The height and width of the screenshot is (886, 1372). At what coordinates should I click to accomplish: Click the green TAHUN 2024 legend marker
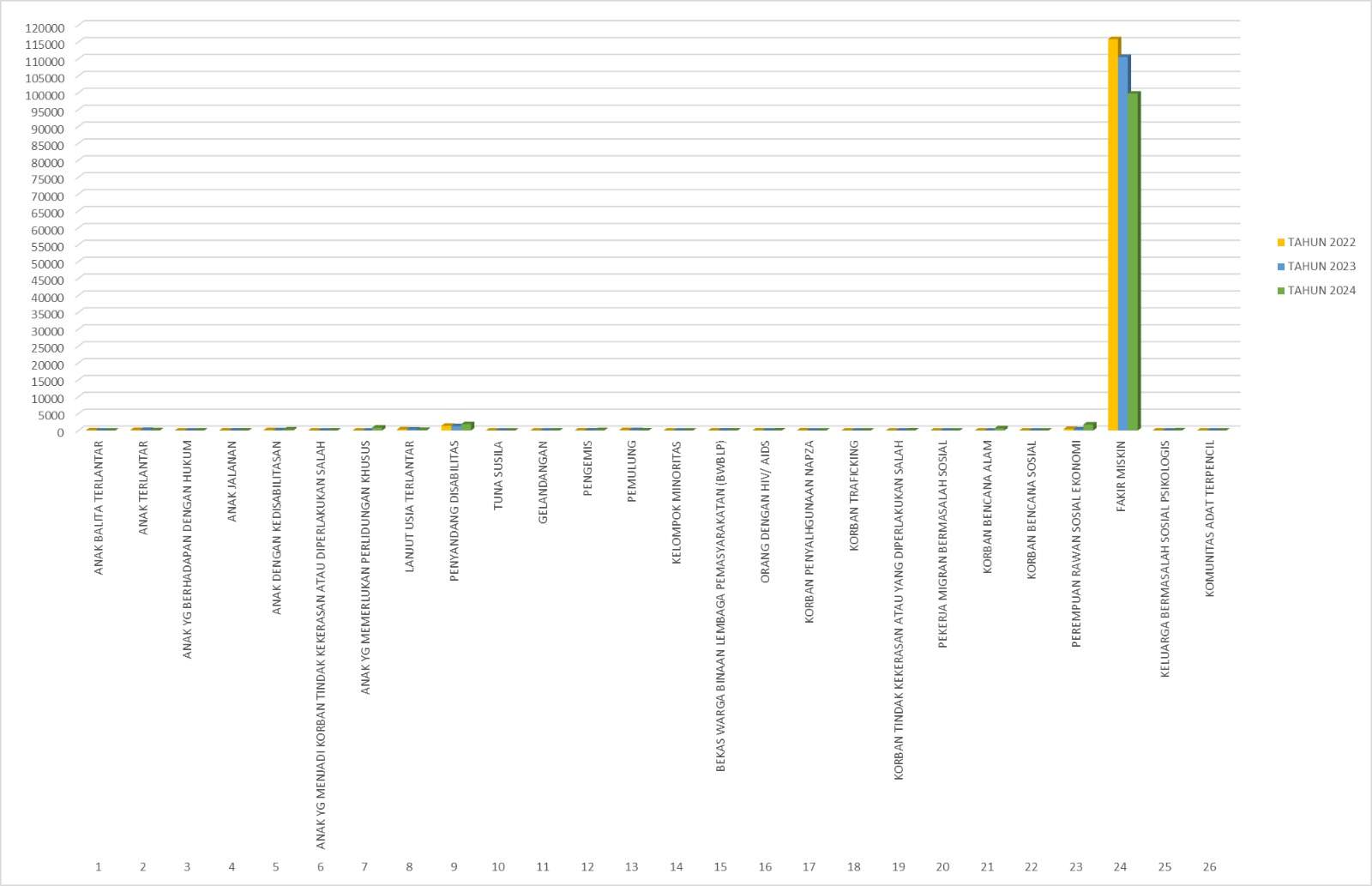(x=1281, y=291)
